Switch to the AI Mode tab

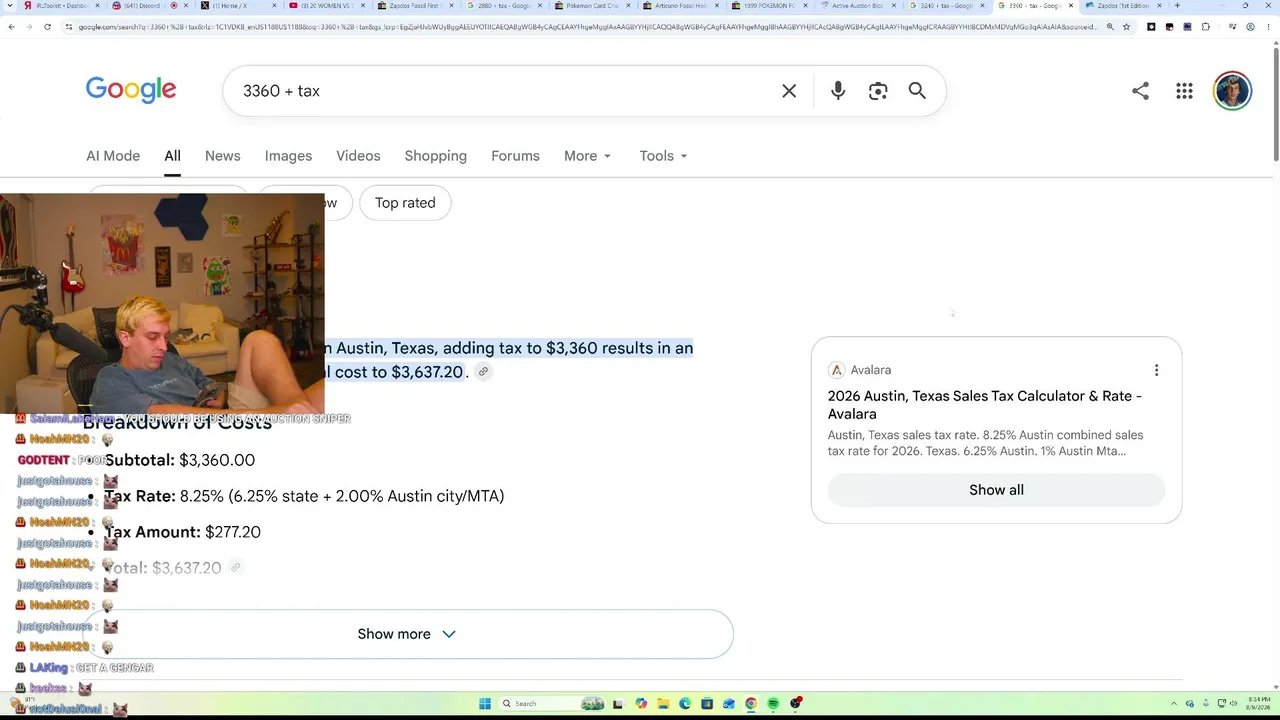(113, 156)
